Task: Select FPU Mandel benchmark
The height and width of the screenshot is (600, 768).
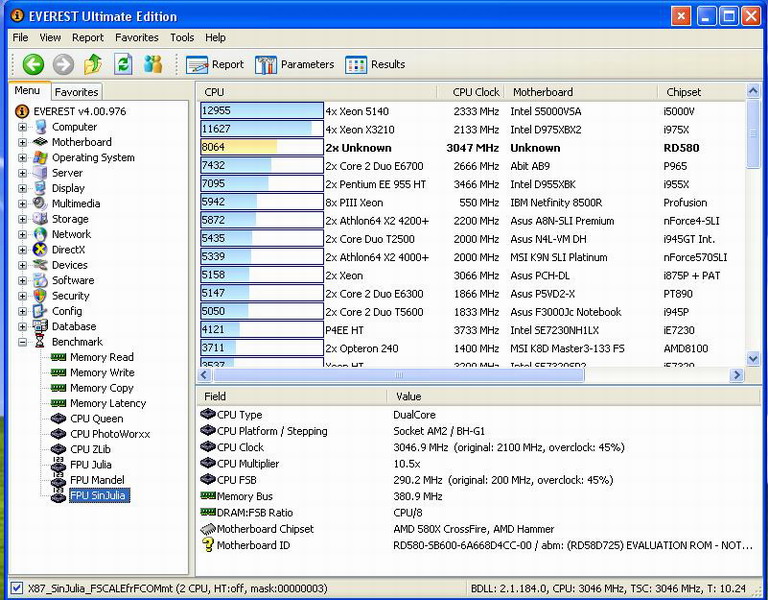Action: [x=97, y=480]
